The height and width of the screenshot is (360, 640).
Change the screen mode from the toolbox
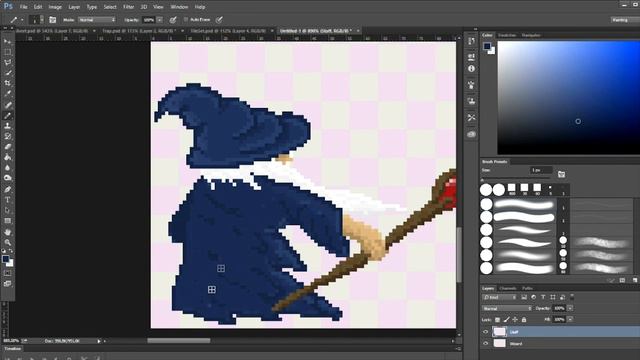coord(7,284)
